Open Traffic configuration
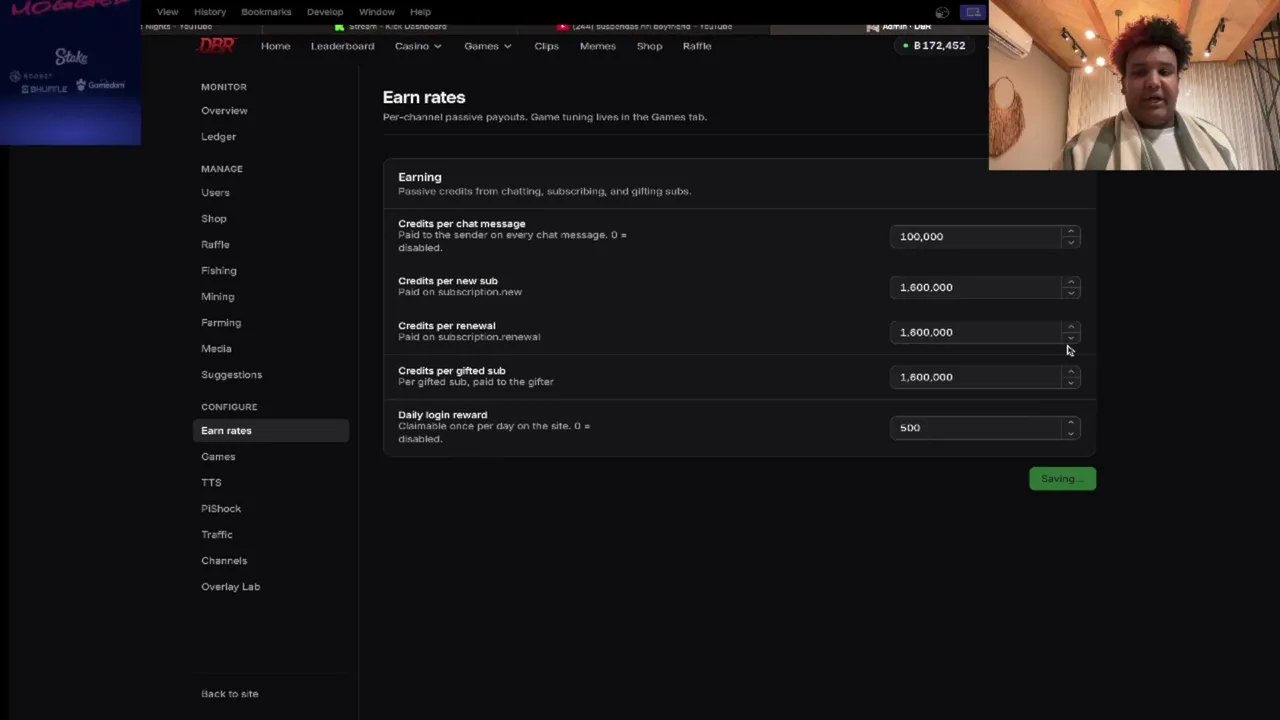The image size is (1280, 720). [x=217, y=535]
